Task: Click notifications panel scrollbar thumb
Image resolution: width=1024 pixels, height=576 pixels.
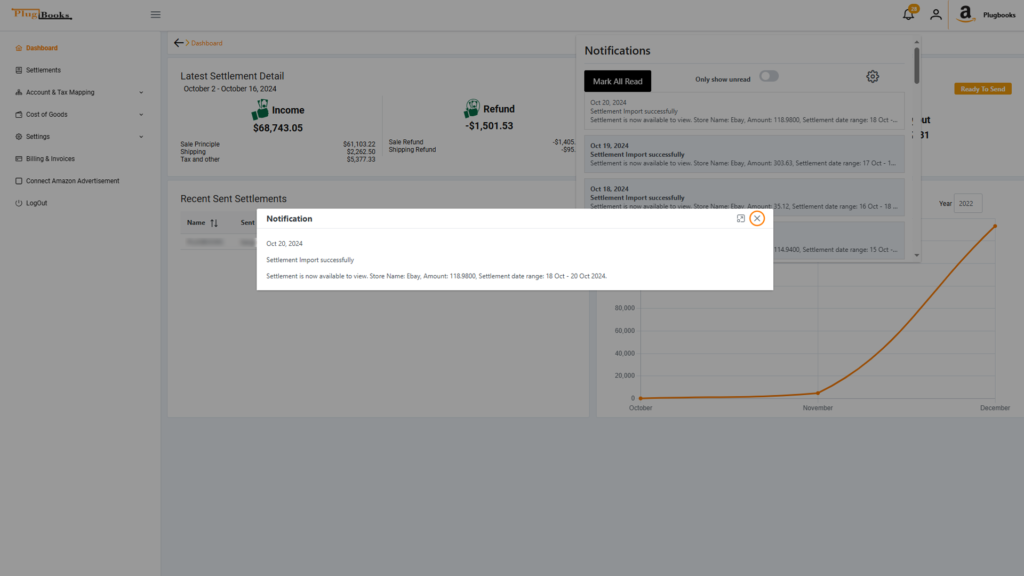Action: 916,65
